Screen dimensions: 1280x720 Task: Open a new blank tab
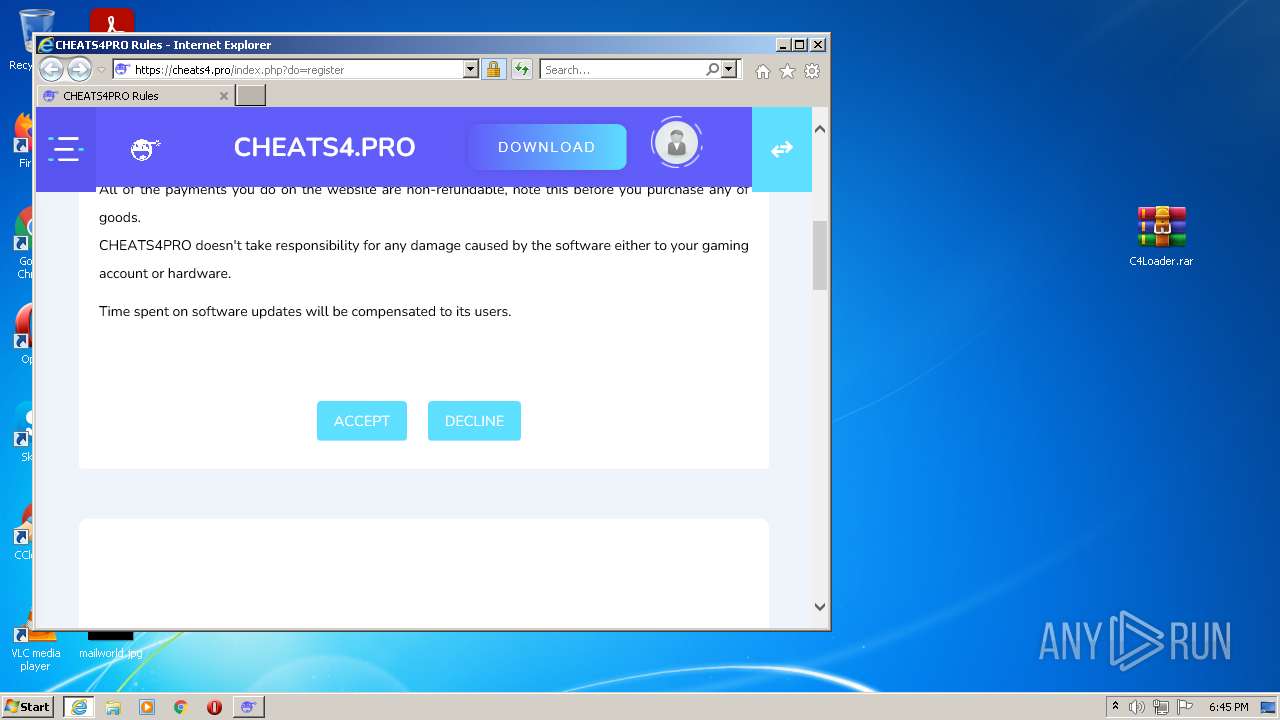(x=250, y=96)
